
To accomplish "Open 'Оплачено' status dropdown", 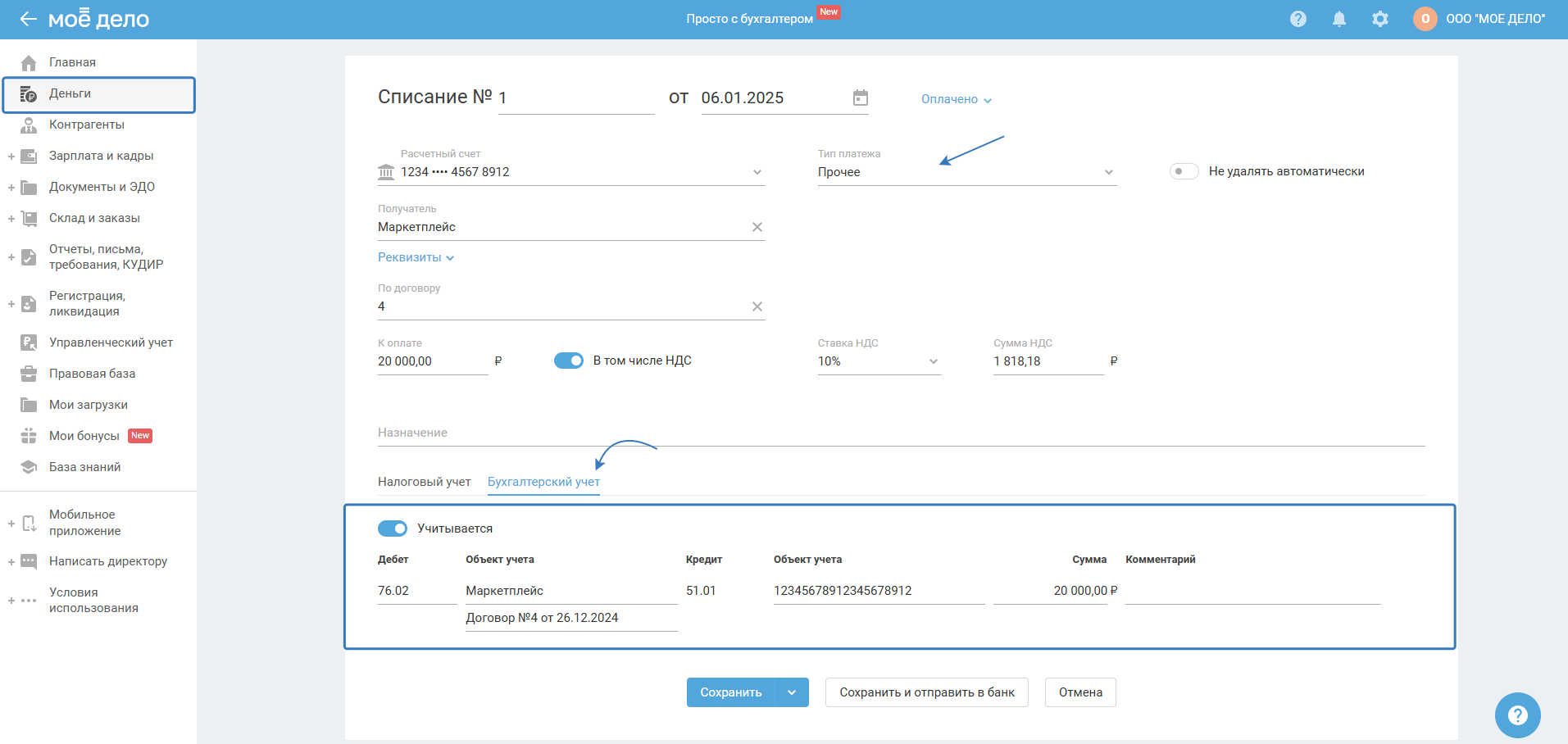I will tap(956, 99).
